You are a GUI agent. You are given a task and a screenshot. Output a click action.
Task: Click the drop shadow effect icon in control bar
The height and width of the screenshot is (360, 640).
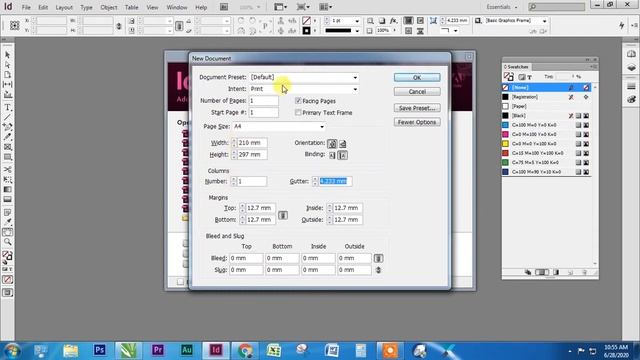click(x=382, y=21)
